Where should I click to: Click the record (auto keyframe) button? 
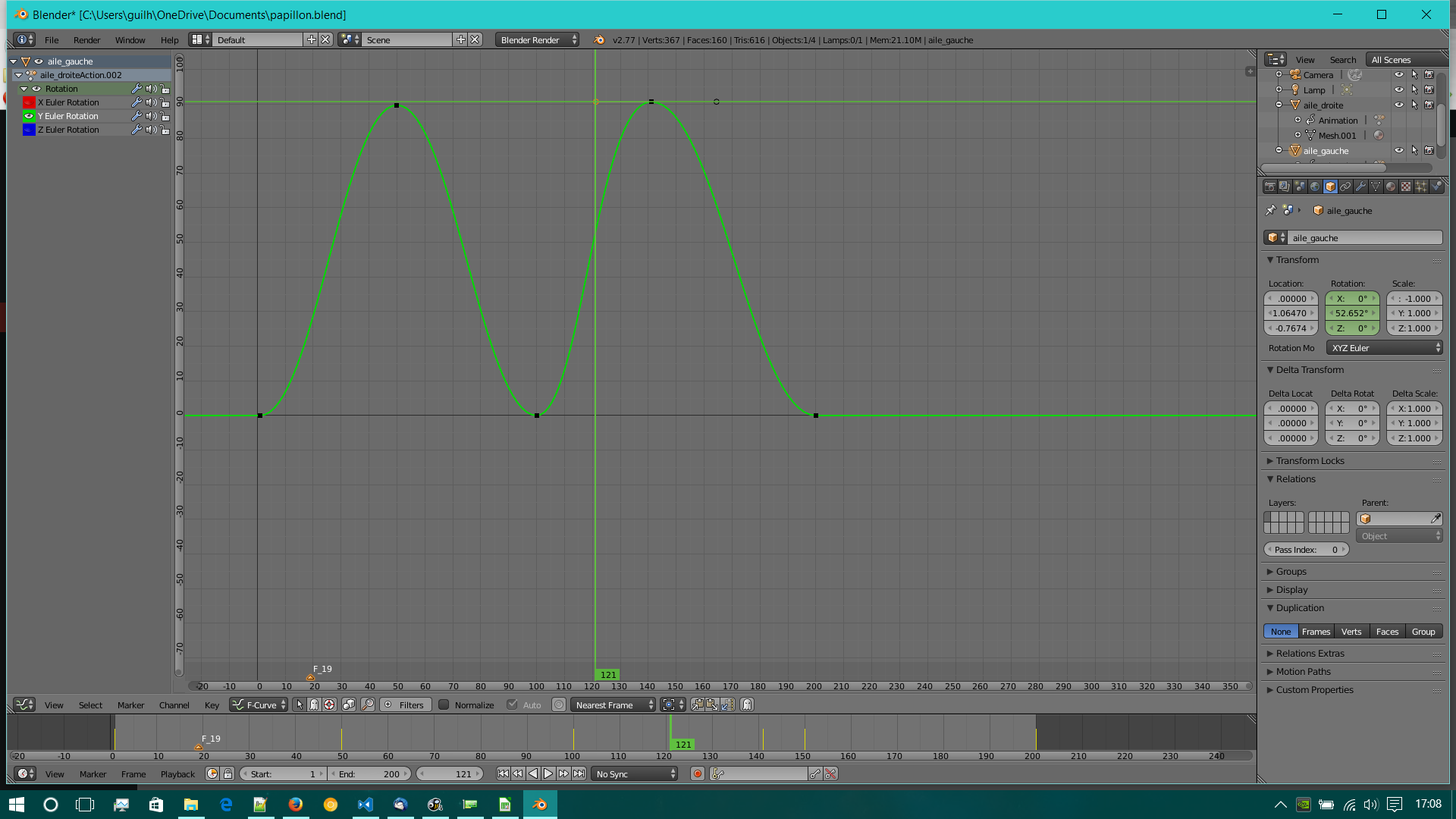(x=698, y=774)
